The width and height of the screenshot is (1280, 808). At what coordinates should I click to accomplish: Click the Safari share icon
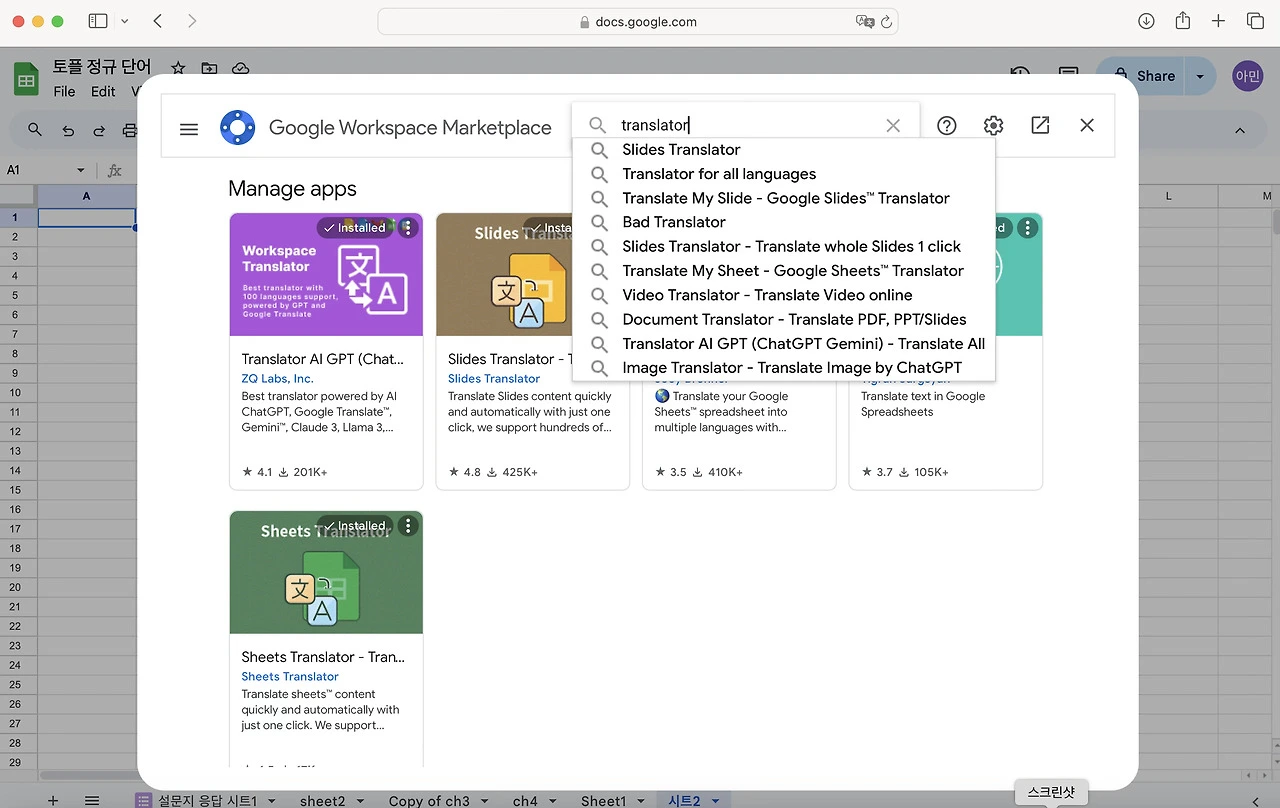pyautogui.click(x=1182, y=21)
